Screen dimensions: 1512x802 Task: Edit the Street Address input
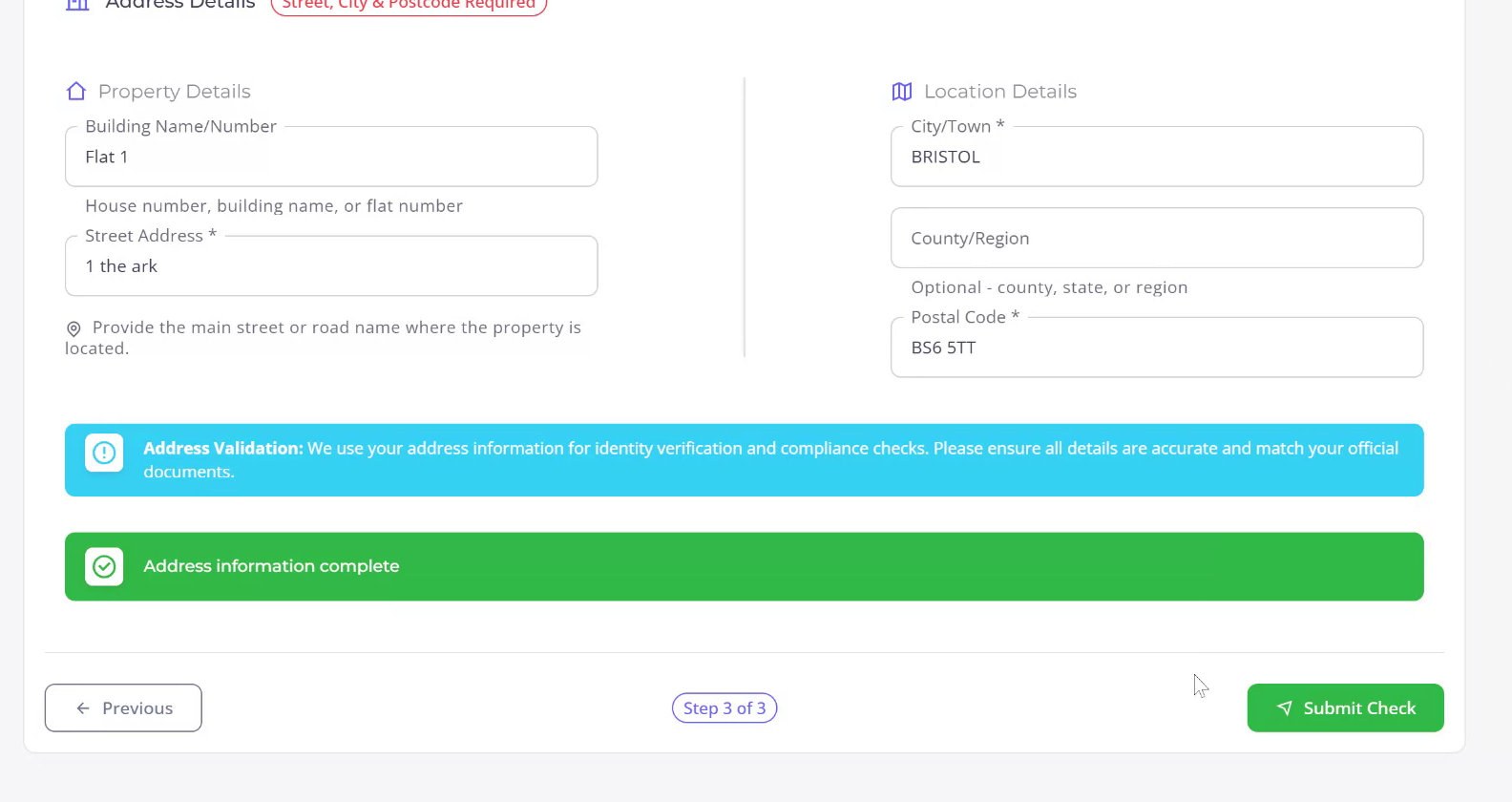pos(331,266)
